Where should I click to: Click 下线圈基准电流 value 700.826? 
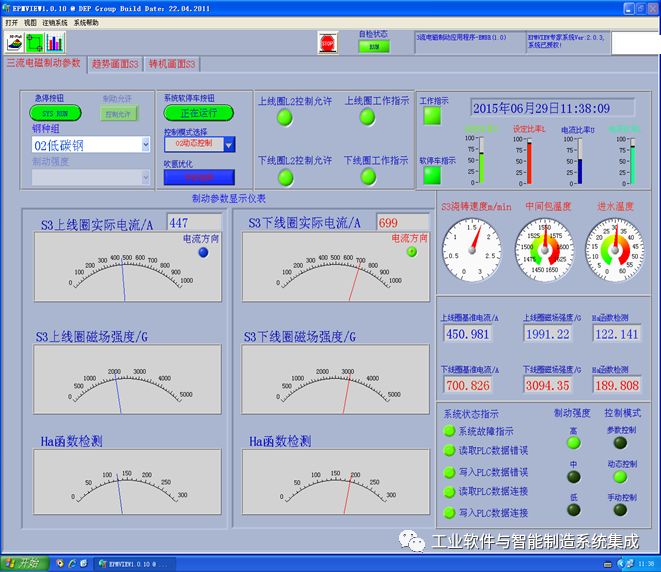click(468, 385)
